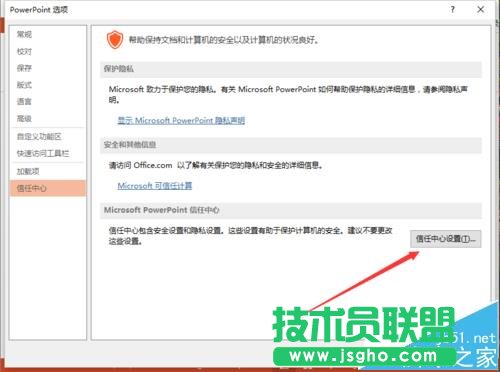Close the PowerPoint 选项 dialog
The width and height of the screenshot is (500, 372).
click(480, 9)
